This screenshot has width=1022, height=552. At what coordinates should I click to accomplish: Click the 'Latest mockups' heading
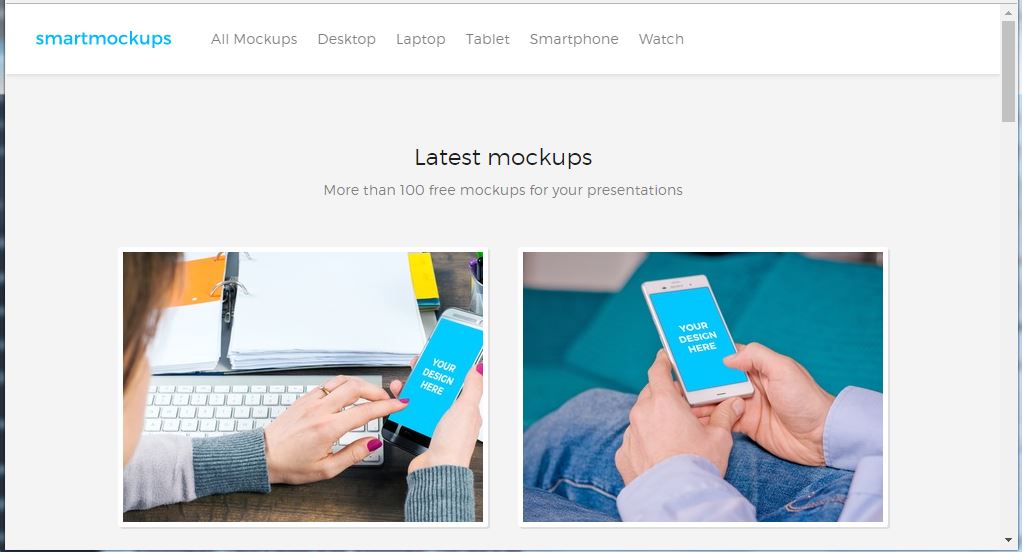click(503, 157)
